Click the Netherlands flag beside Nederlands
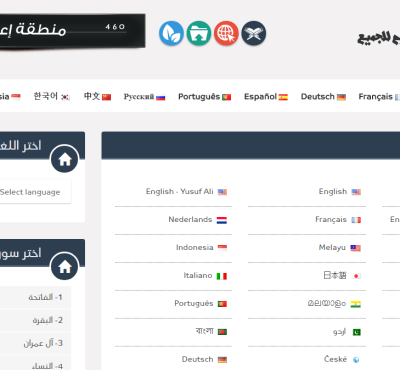This screenshot has width=400, height=370. click(222, 220)
